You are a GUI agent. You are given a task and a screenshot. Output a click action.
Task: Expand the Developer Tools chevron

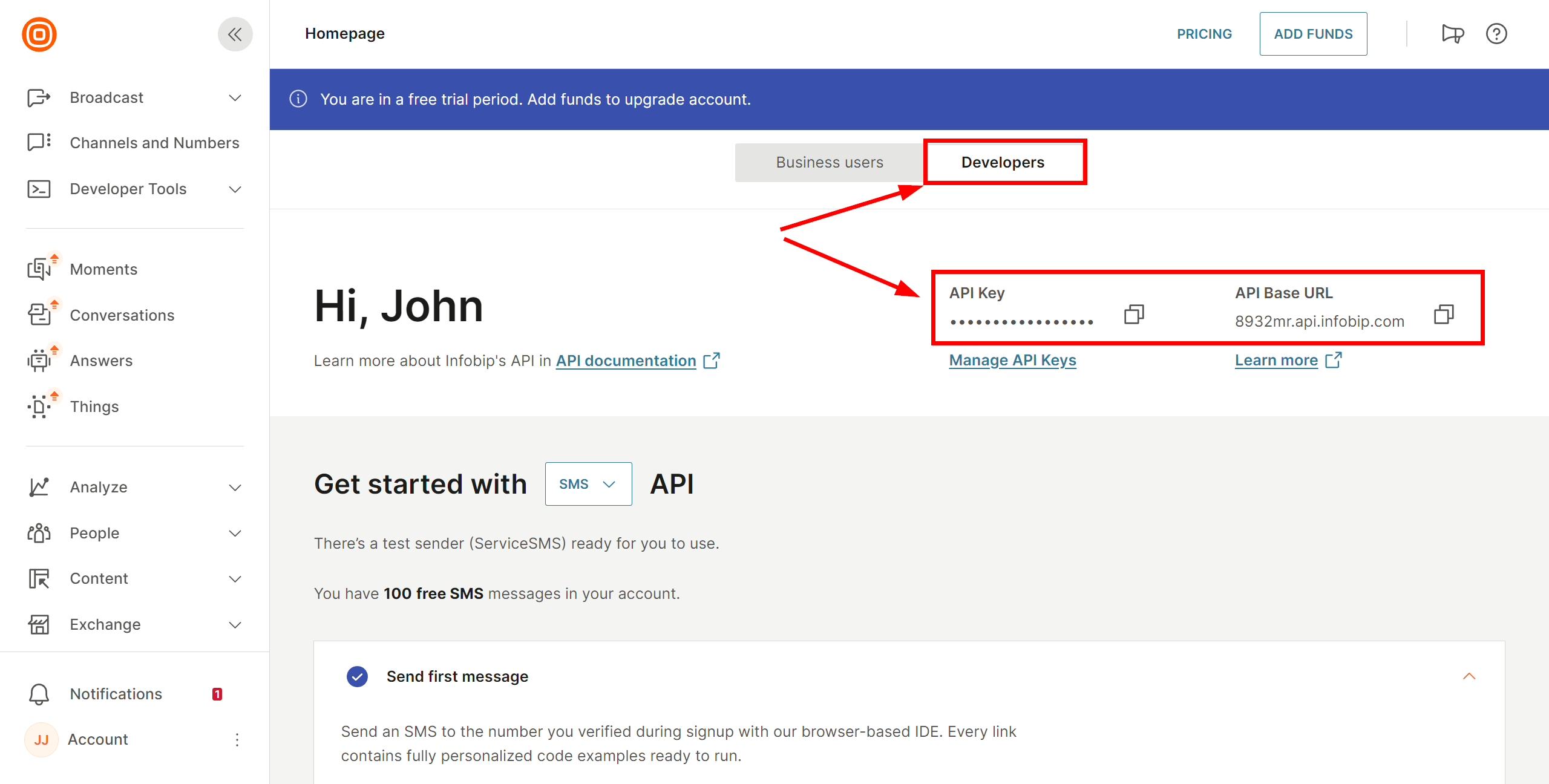[235, 189]
